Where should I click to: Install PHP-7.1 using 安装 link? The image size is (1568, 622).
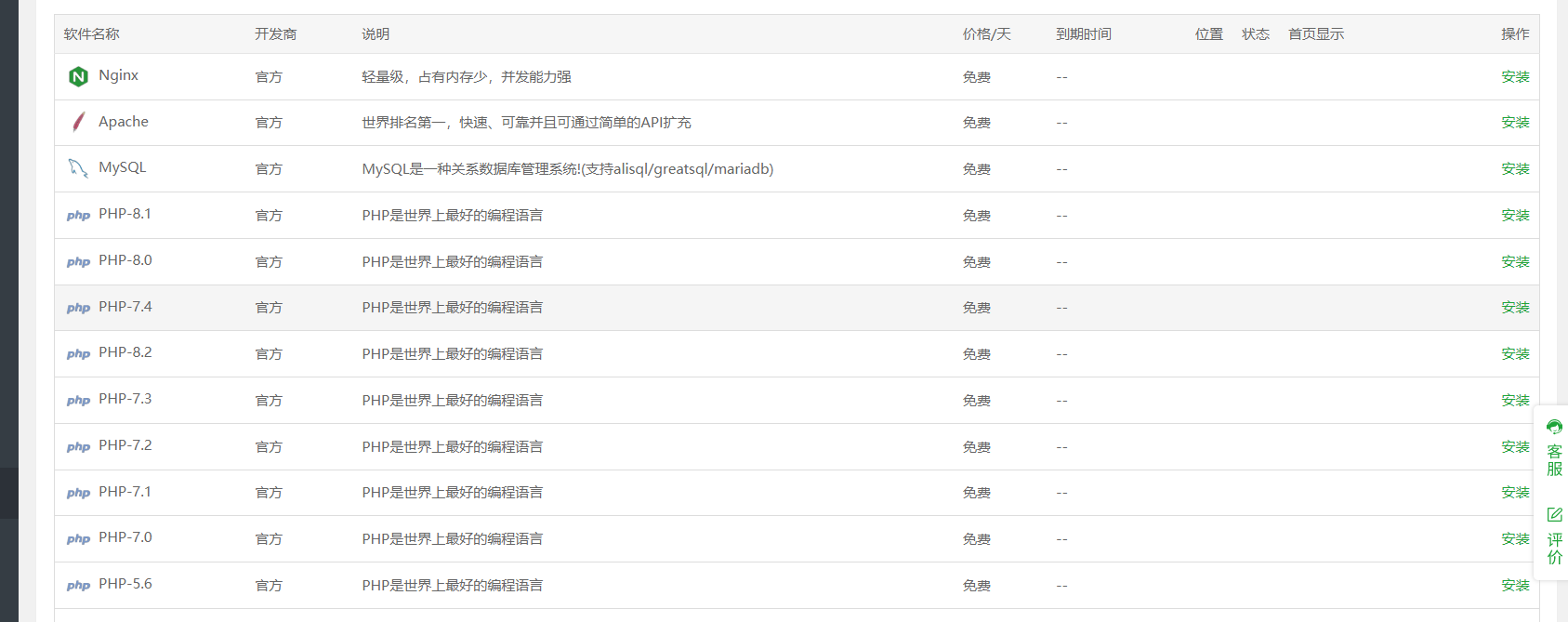pos(1515,493)
